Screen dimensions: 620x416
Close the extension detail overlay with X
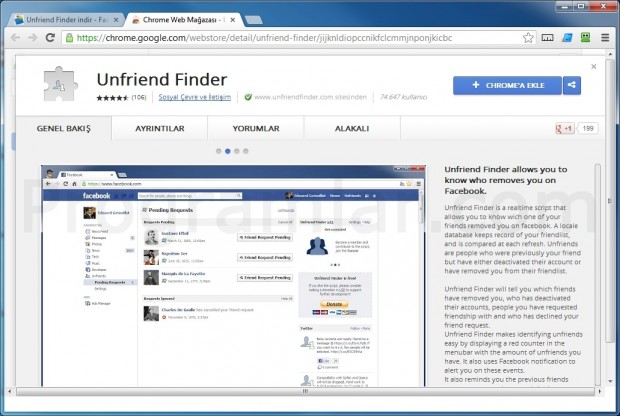coord(594,67)
